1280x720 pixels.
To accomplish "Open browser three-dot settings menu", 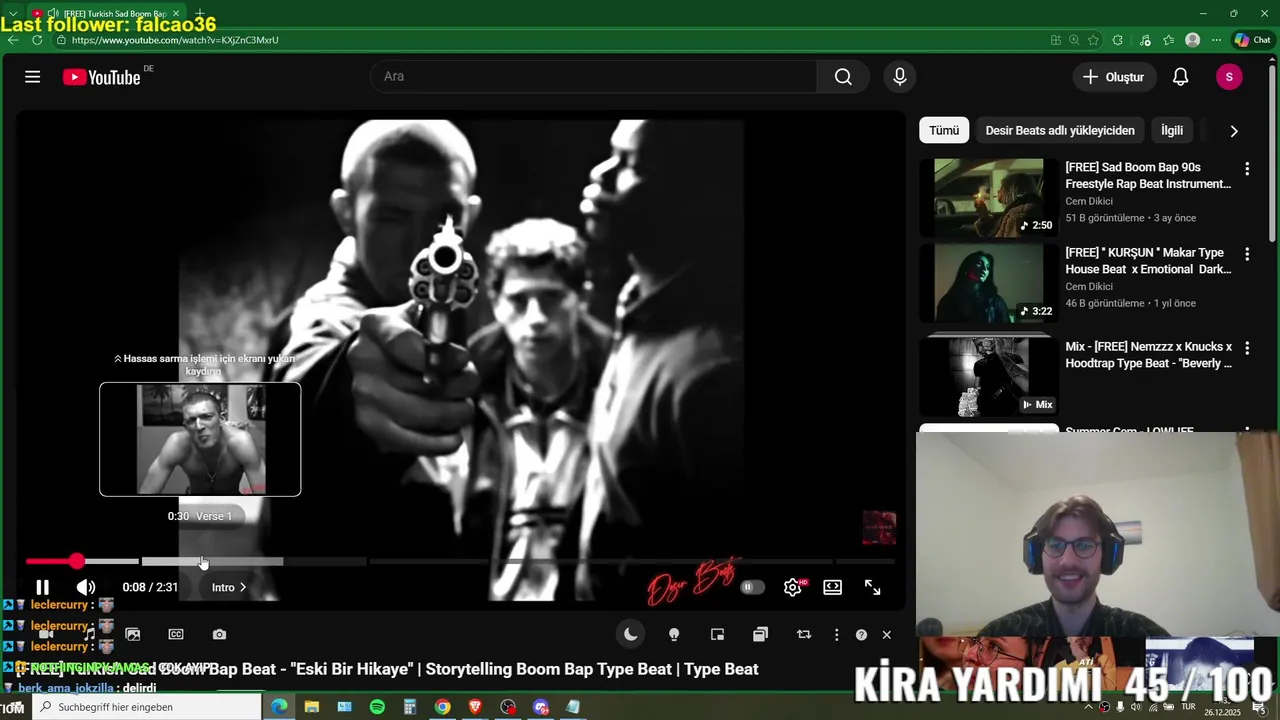I will pos(1216,40).
